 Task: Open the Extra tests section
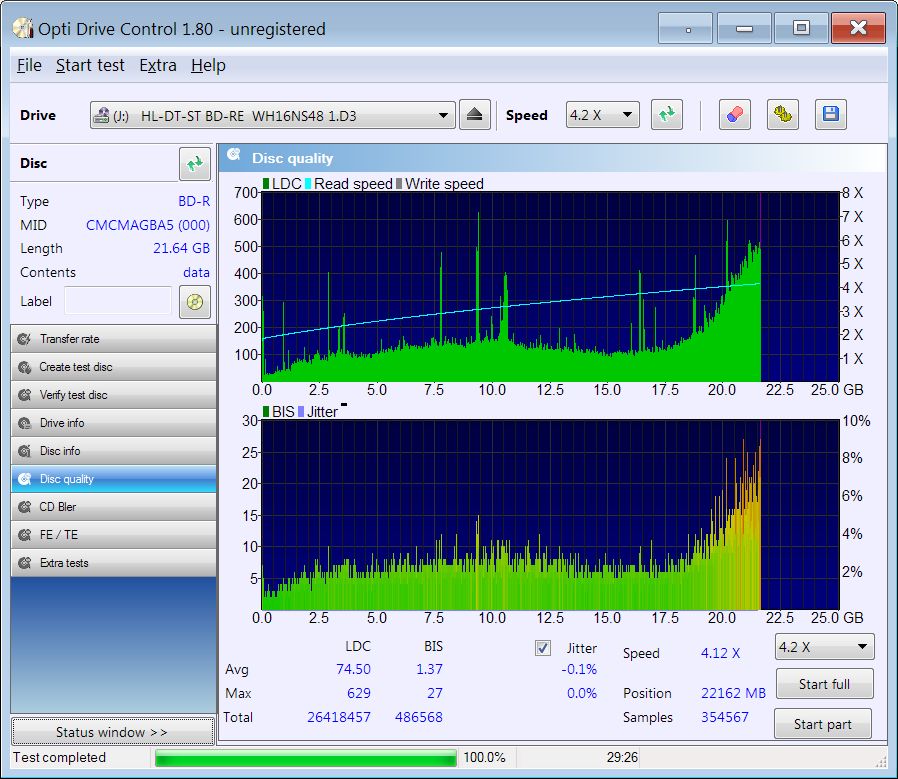[113, 563]
